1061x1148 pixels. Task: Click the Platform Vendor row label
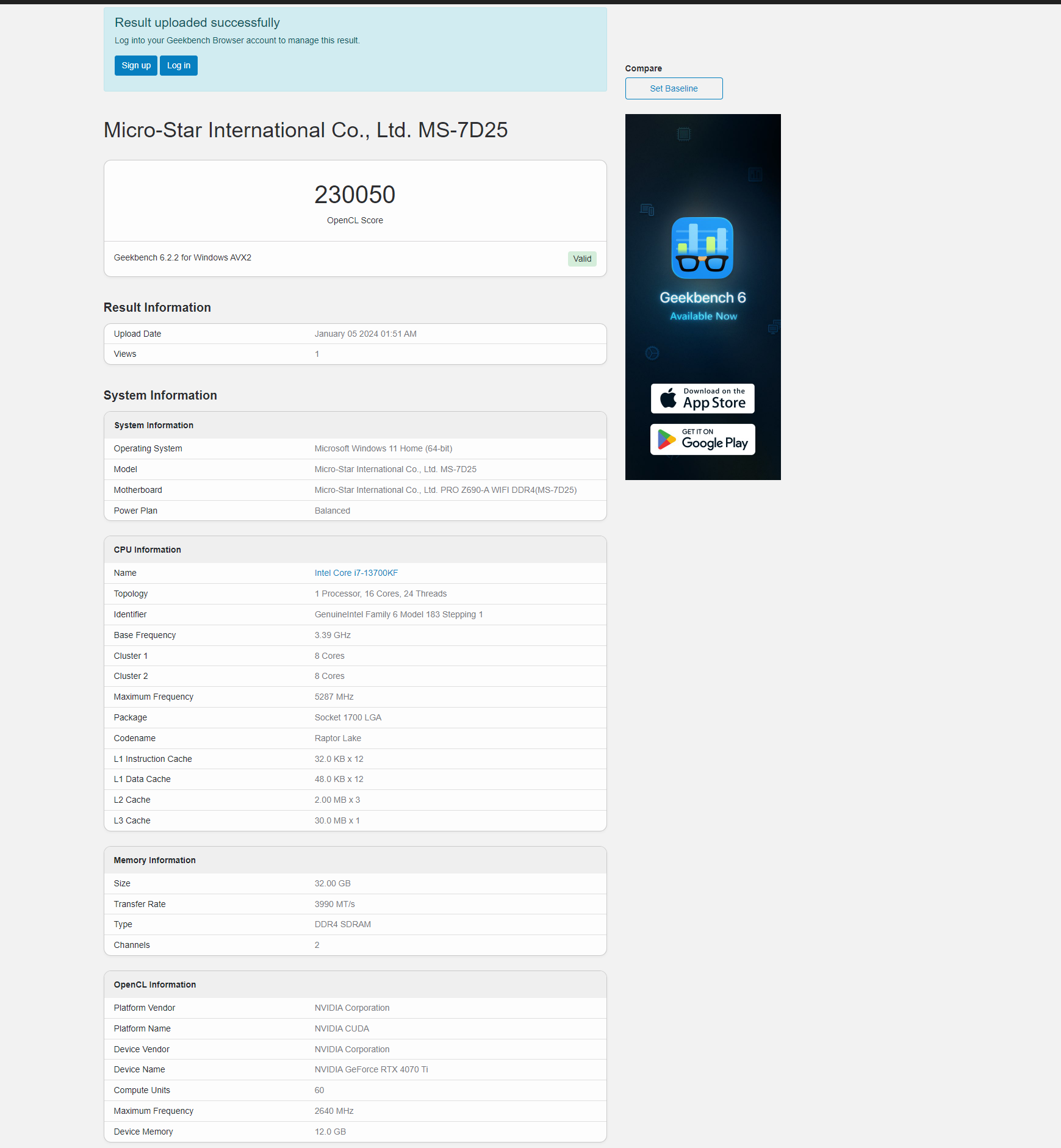[145, 1008]
